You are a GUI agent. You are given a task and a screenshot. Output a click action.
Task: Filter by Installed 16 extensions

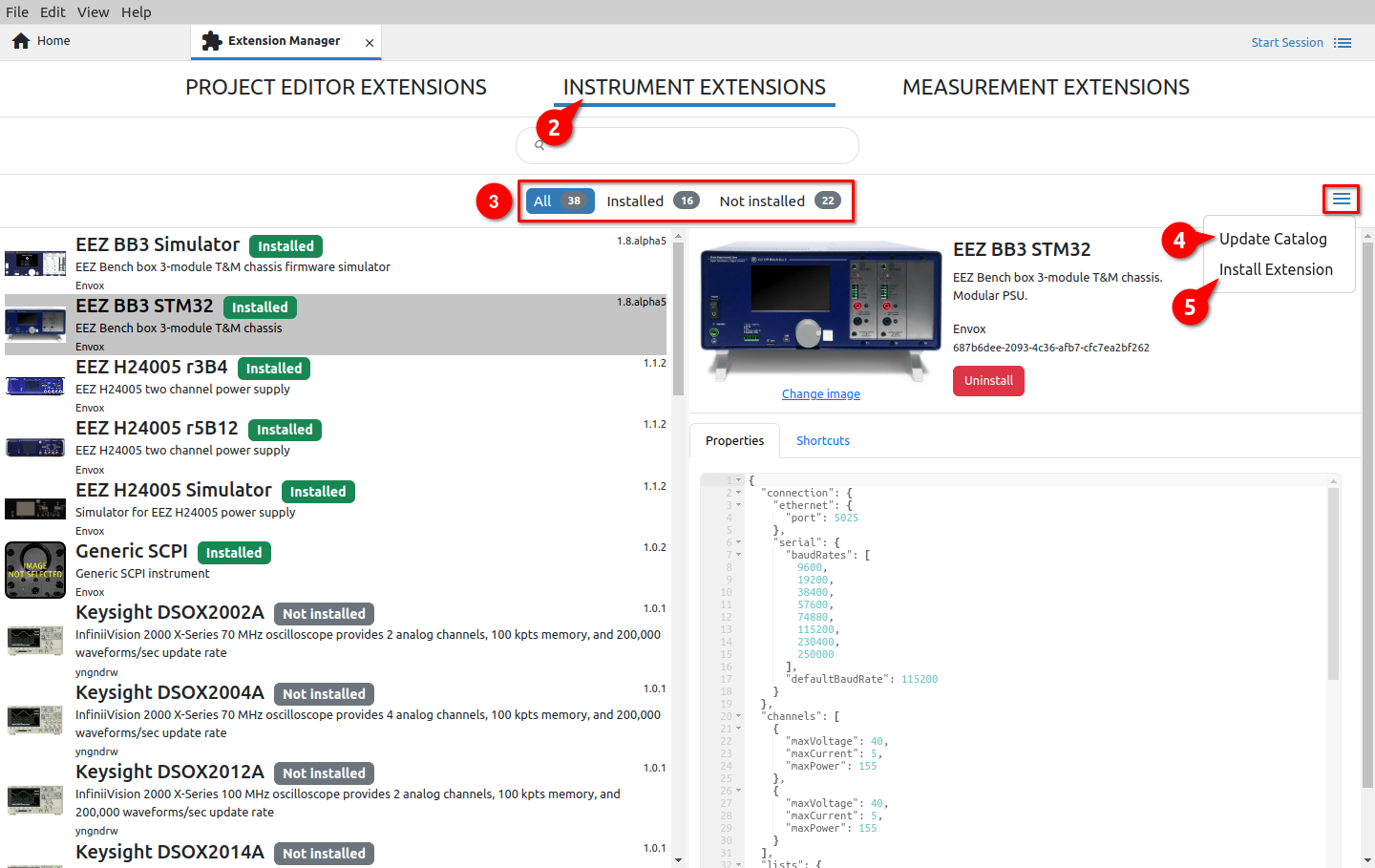652,201
